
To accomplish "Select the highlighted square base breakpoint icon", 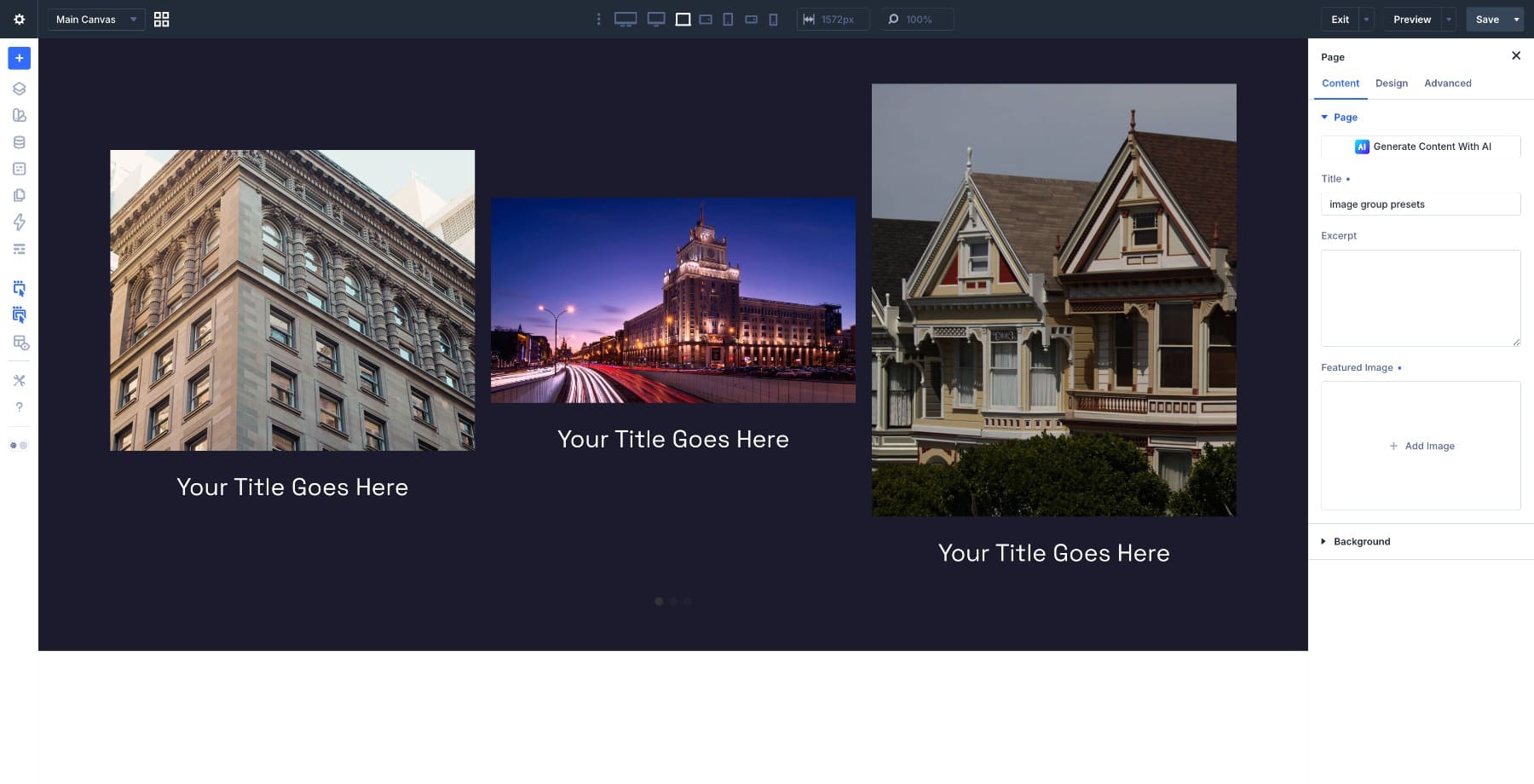I will [683, 19].
